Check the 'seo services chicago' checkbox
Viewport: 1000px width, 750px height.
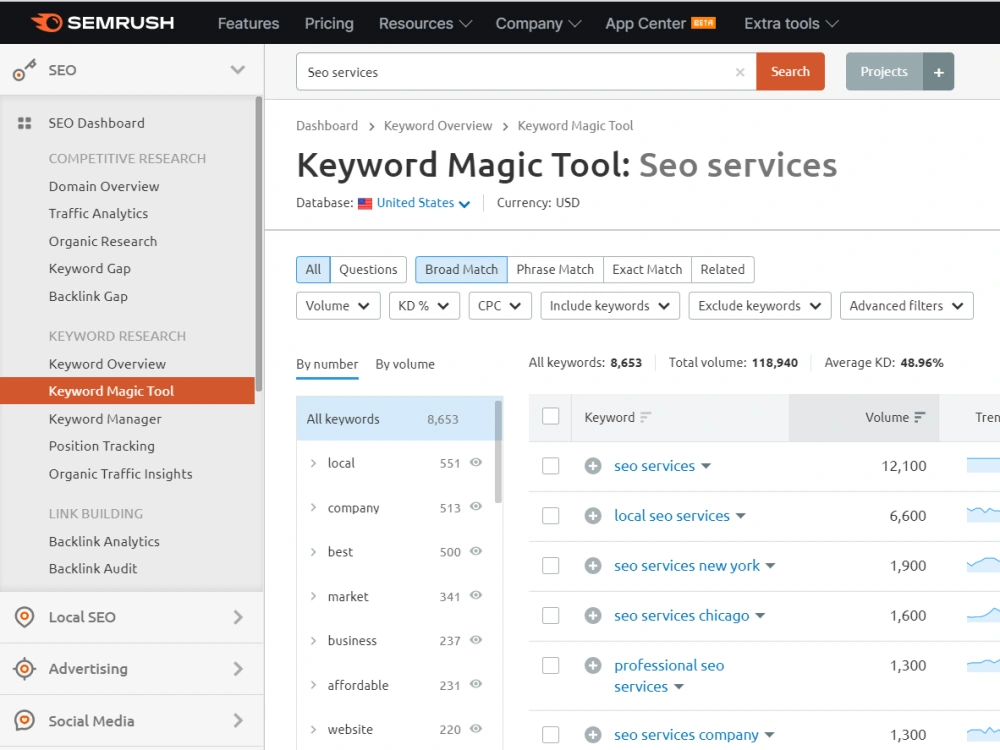click(550, 615)
